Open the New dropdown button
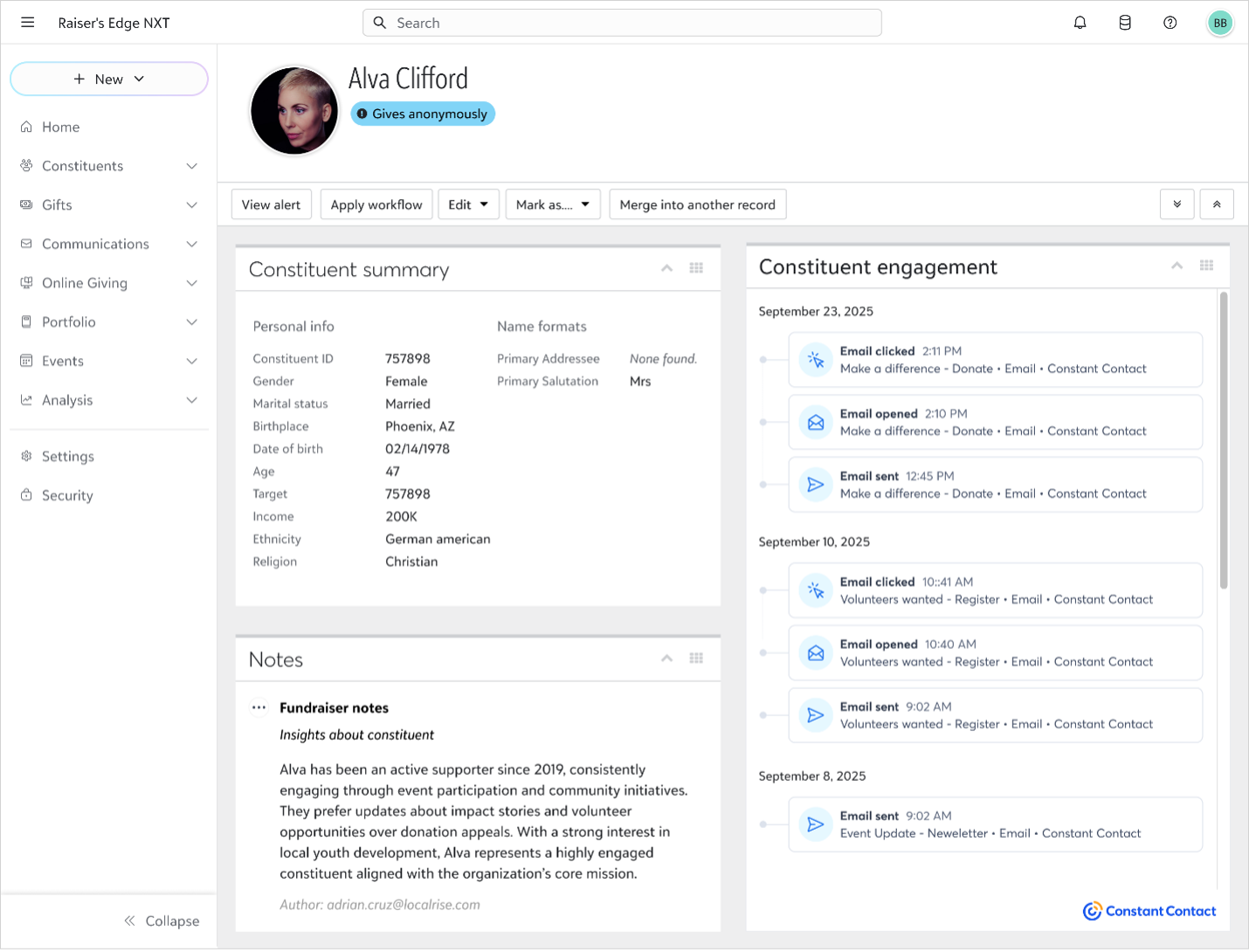The height and width of the screenshot is (952, 1249). pos(109,79)
